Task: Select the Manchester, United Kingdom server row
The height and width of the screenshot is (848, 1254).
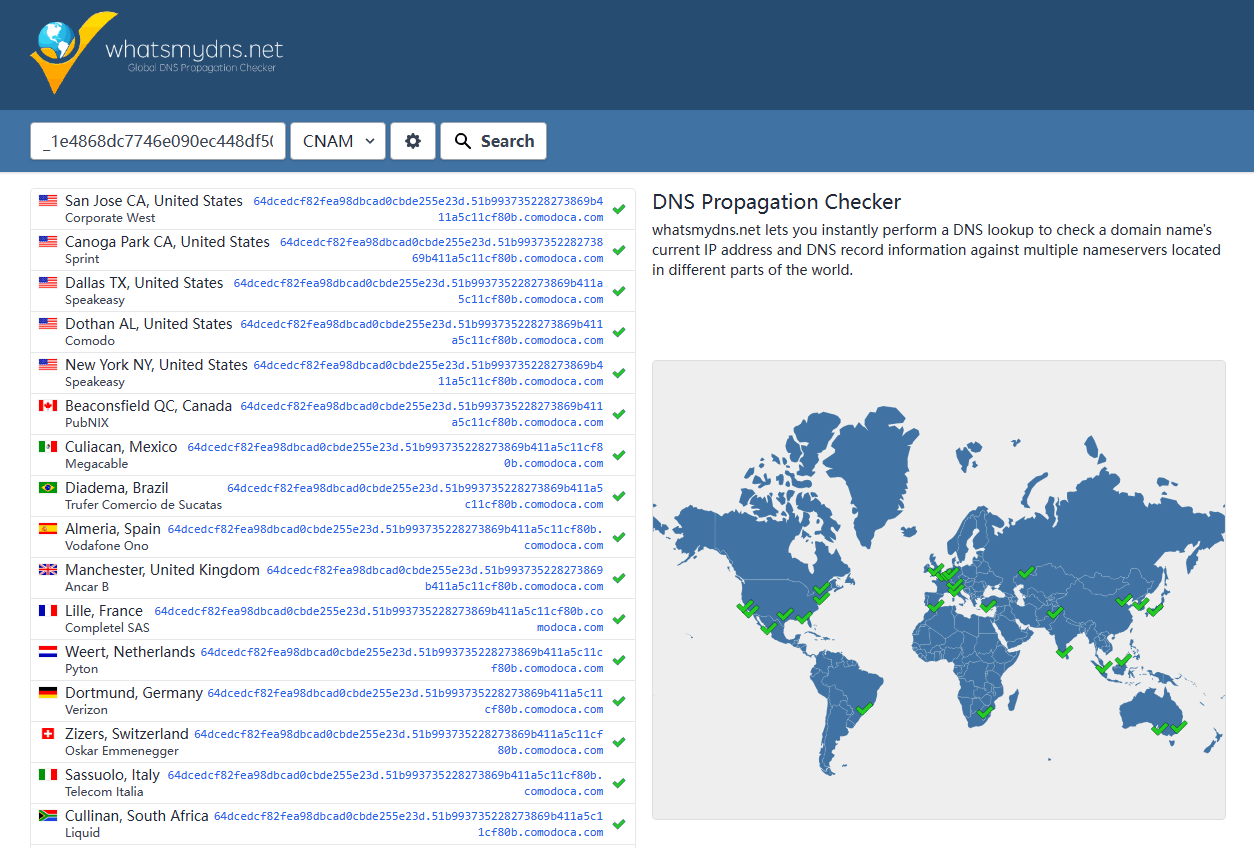Action: point(332,578)
